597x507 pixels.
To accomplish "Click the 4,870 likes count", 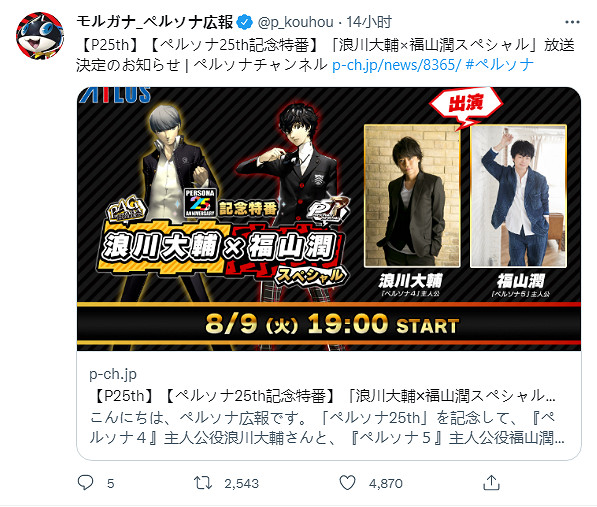I will coord(385,483).
